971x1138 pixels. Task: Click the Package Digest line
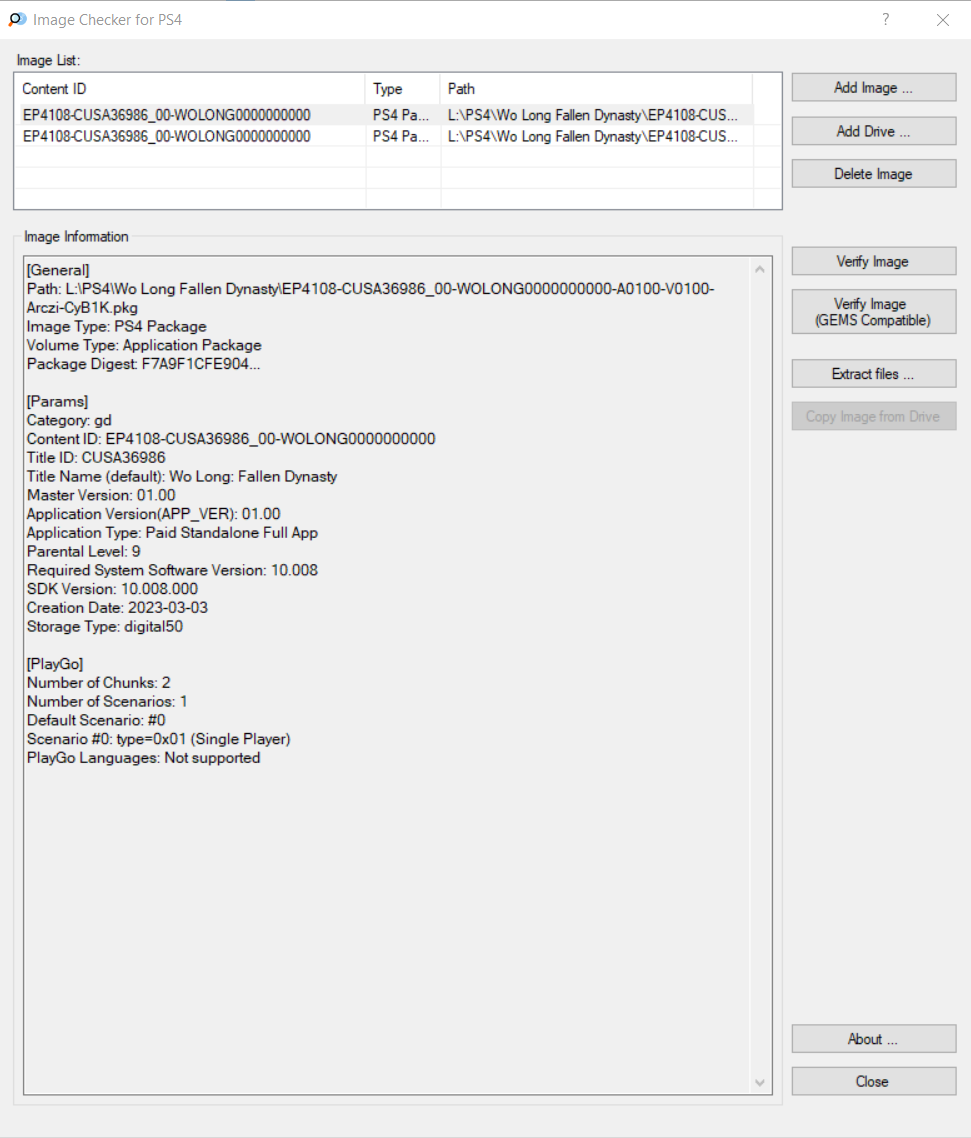[143, 364]
